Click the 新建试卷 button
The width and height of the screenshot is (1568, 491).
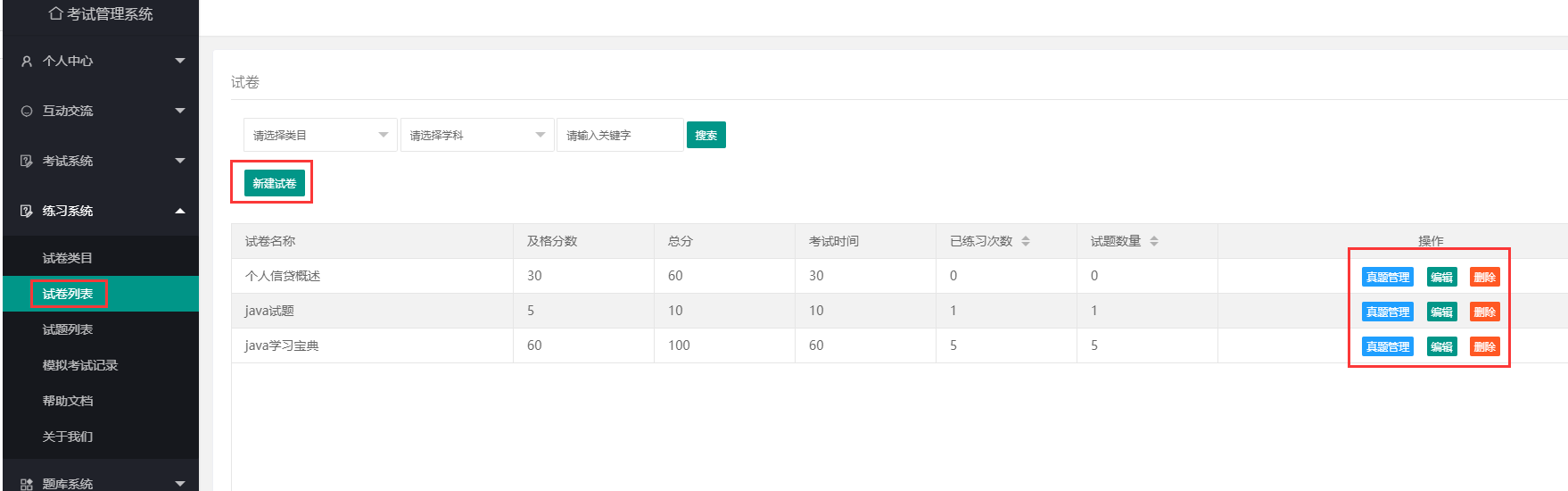click(275, 183)
